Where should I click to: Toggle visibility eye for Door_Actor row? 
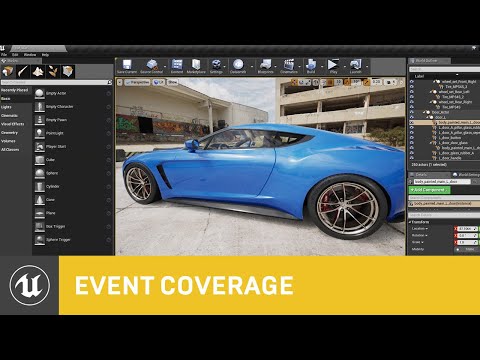[x=412, y=112]
